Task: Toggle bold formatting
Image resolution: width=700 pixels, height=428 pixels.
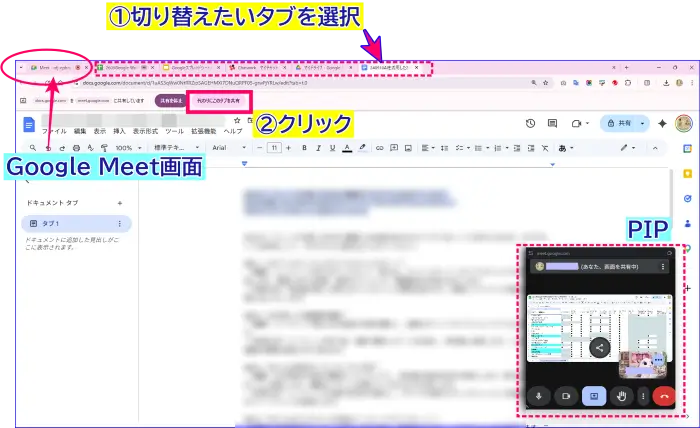Action: pyautogui.click(x=304, y=148)
